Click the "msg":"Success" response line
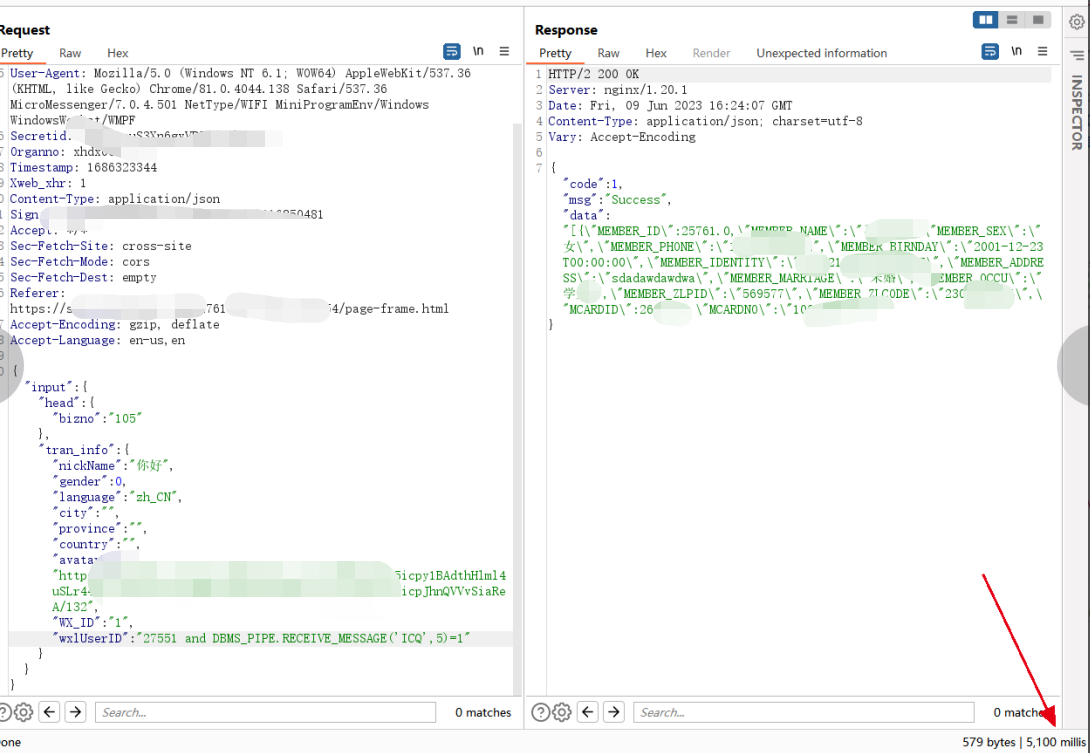Screen dimensions: 1090x753 [618, 200]
